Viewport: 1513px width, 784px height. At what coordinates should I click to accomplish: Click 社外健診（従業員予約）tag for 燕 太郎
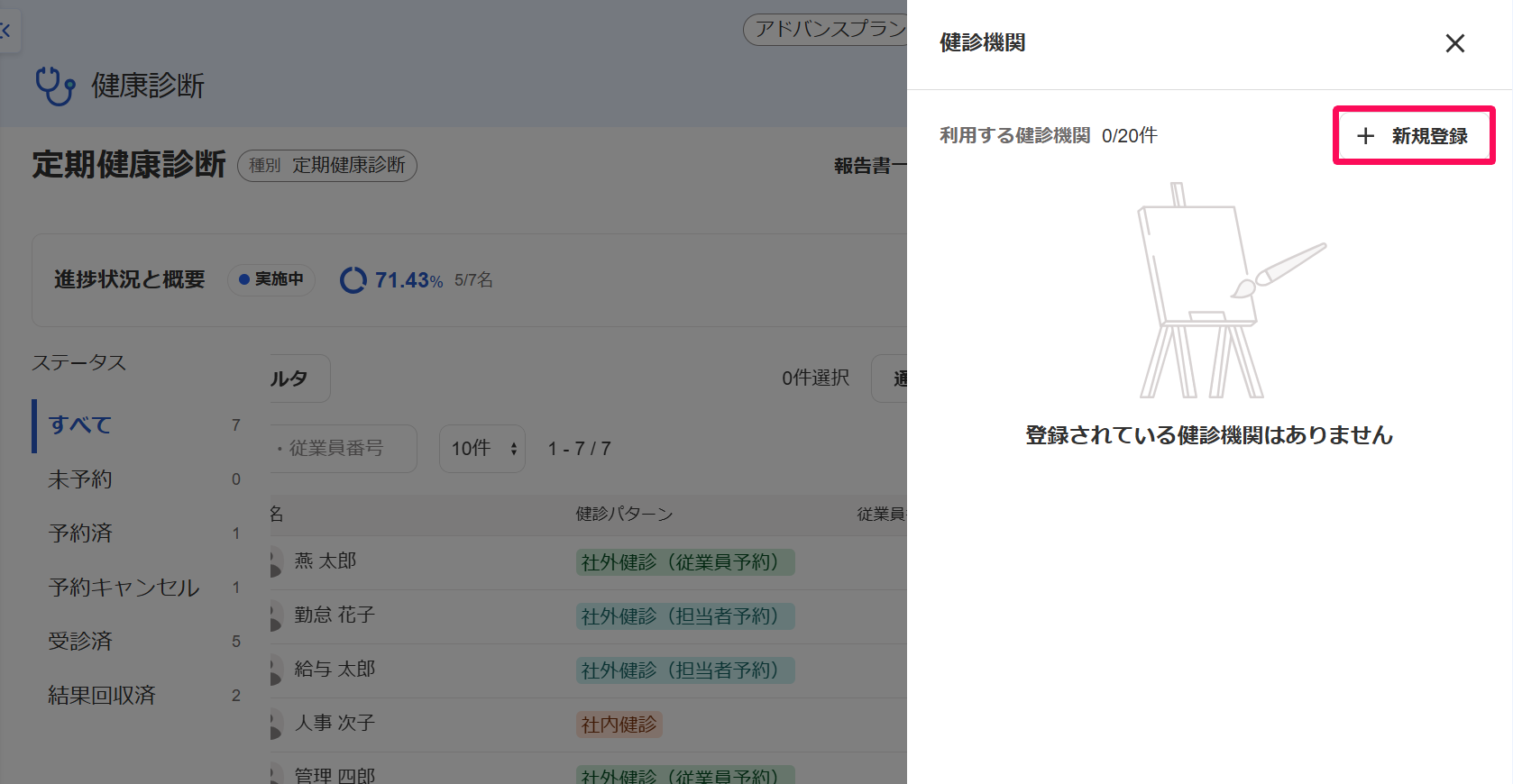pos(685,562)
